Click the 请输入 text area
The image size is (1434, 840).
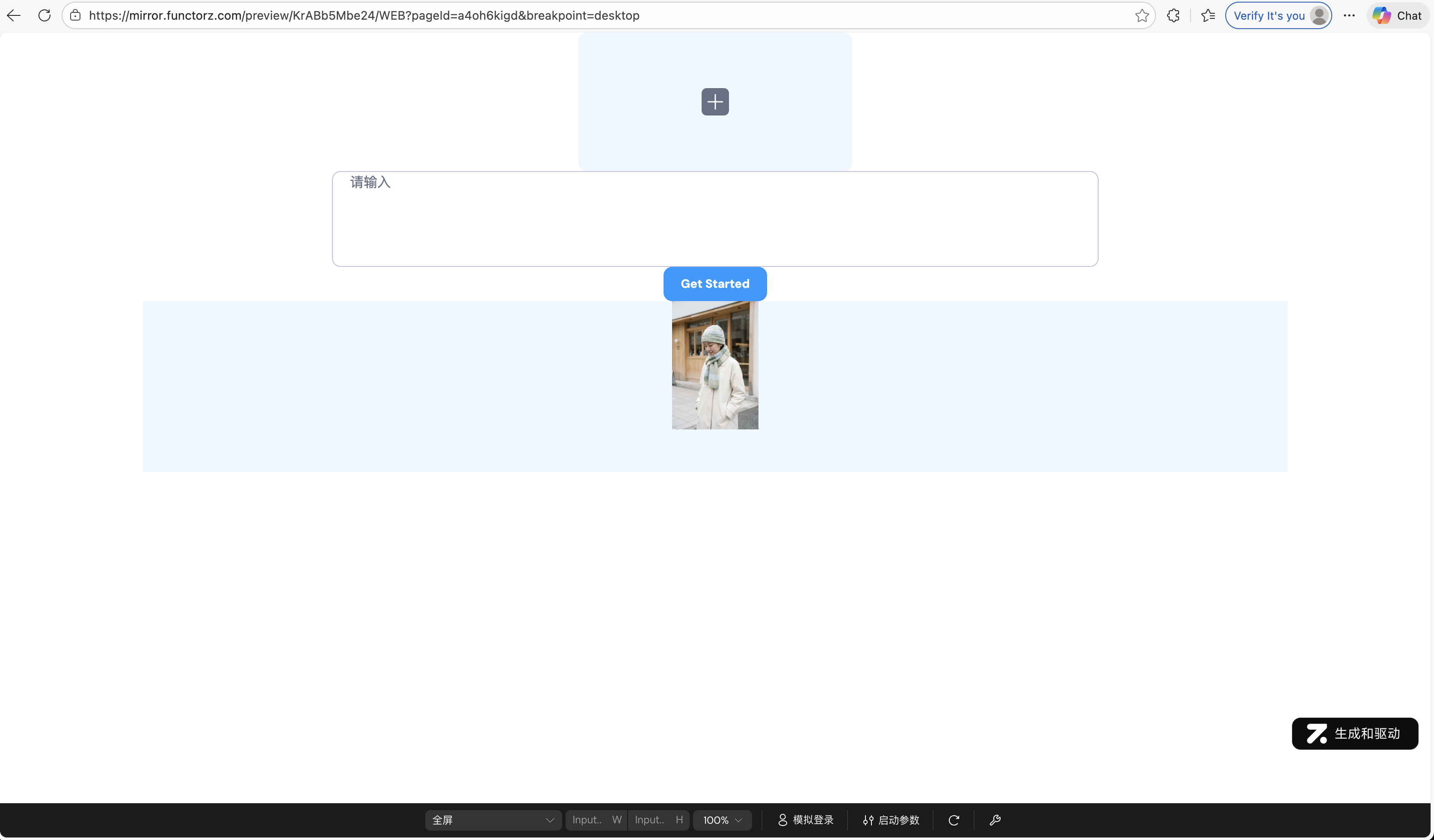pyautogui.click(x=715, y=219)
